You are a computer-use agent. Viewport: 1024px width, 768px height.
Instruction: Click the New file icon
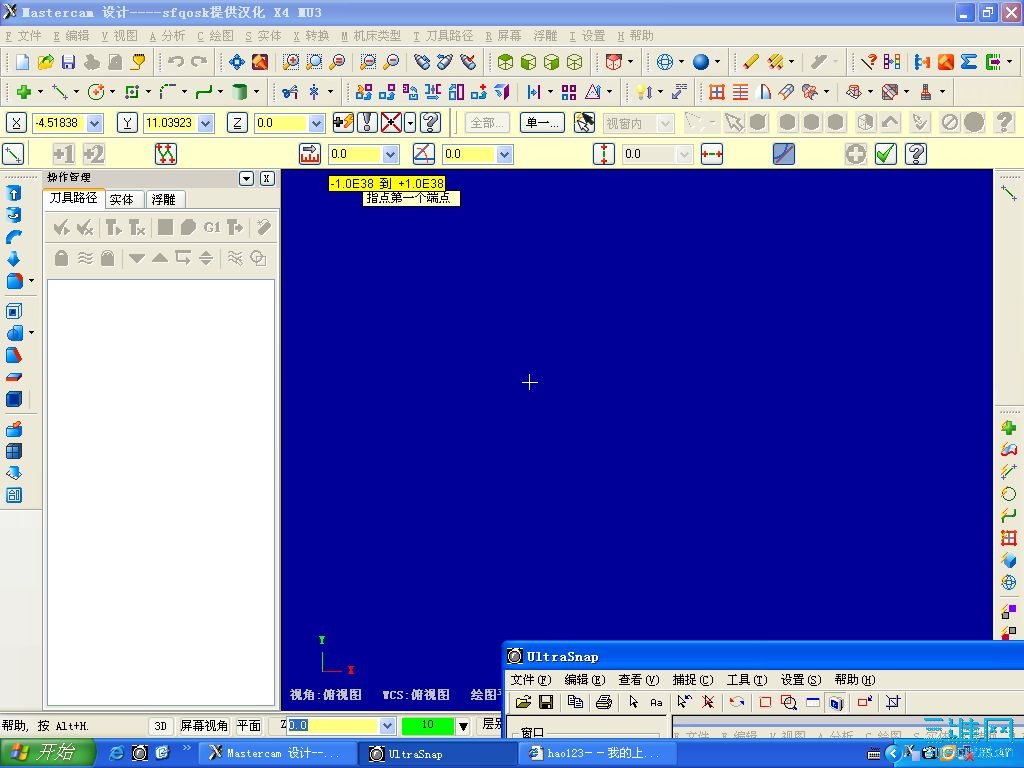22,62
